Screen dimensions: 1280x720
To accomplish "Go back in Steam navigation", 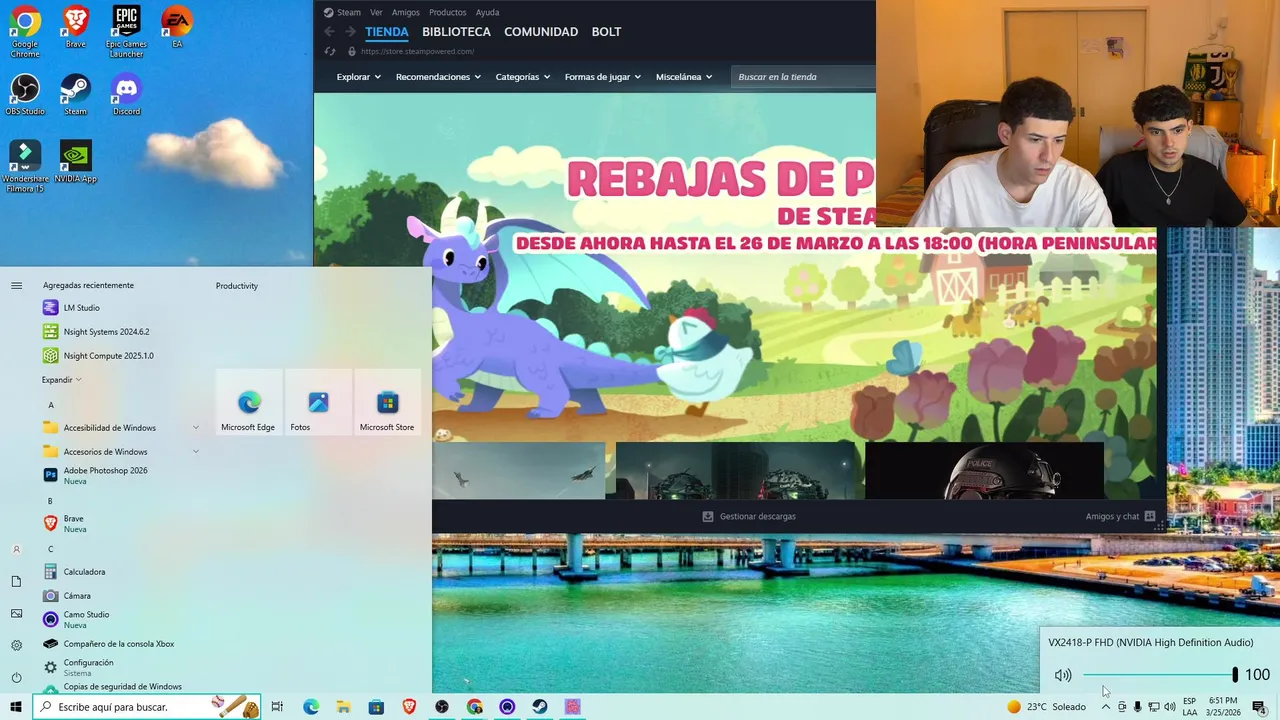I will [329, 32].
